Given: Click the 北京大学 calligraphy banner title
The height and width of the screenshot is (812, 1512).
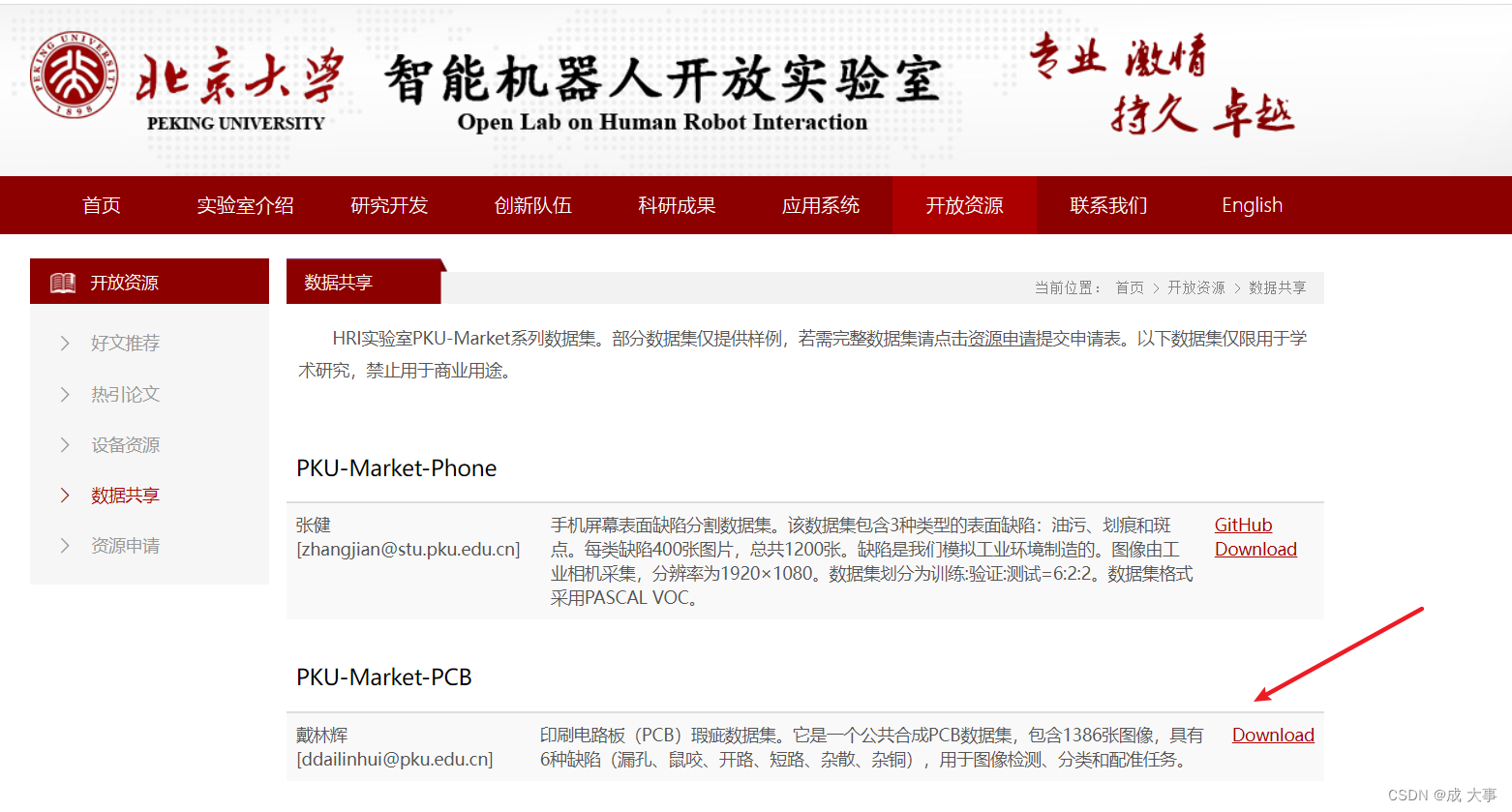Looking at the screenshot, I should pos(240,75).
